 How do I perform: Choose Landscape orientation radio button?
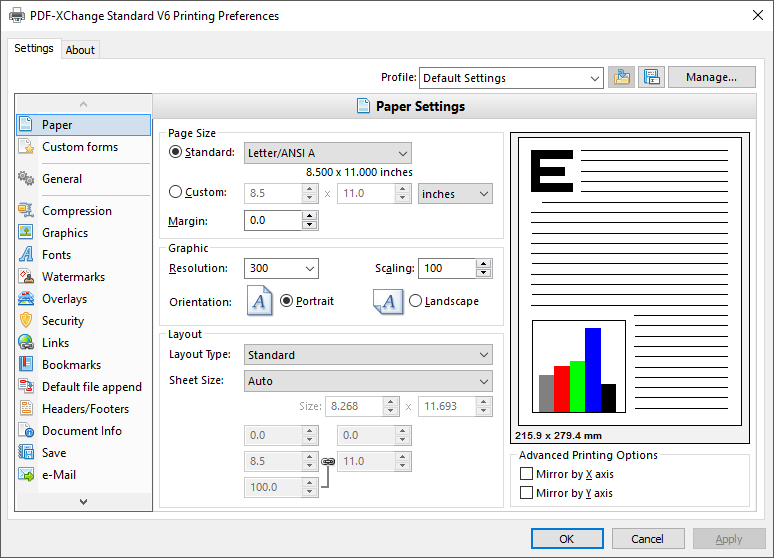point(416,300)
